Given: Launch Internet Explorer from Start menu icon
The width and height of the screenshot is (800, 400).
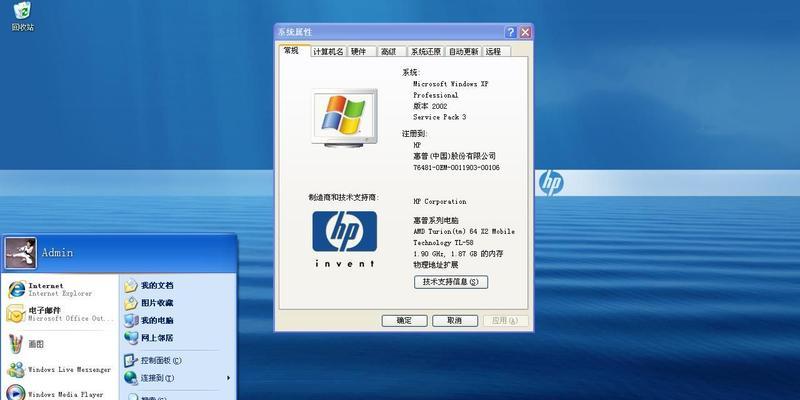Looking at the screenshot, I should 16,289.
